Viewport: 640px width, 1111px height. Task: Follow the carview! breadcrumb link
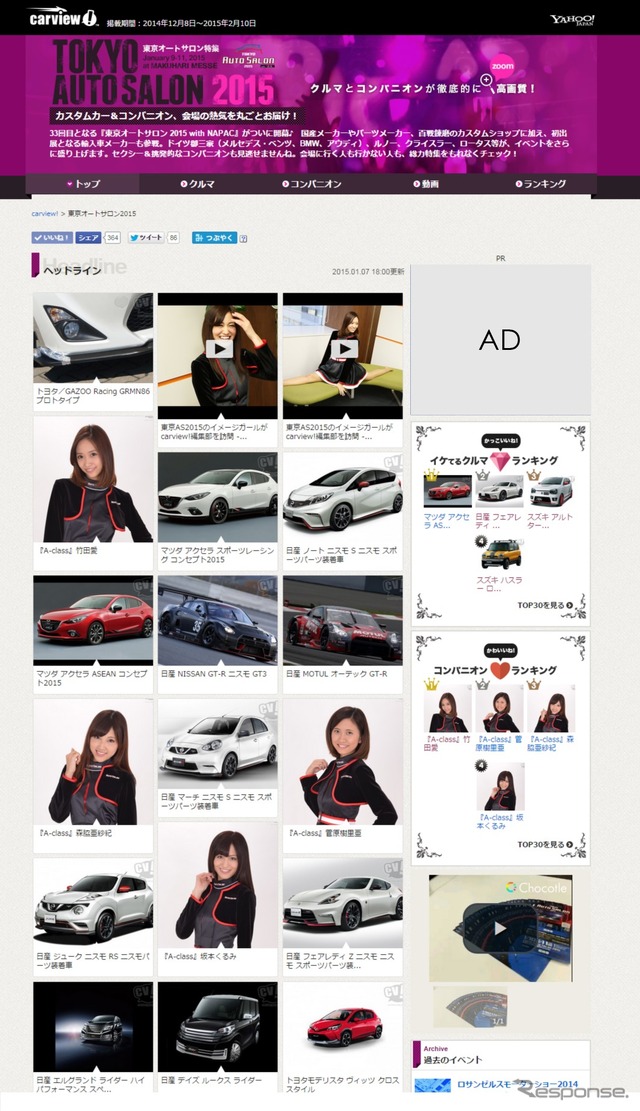pyautogui.click(x=45, y=213)
